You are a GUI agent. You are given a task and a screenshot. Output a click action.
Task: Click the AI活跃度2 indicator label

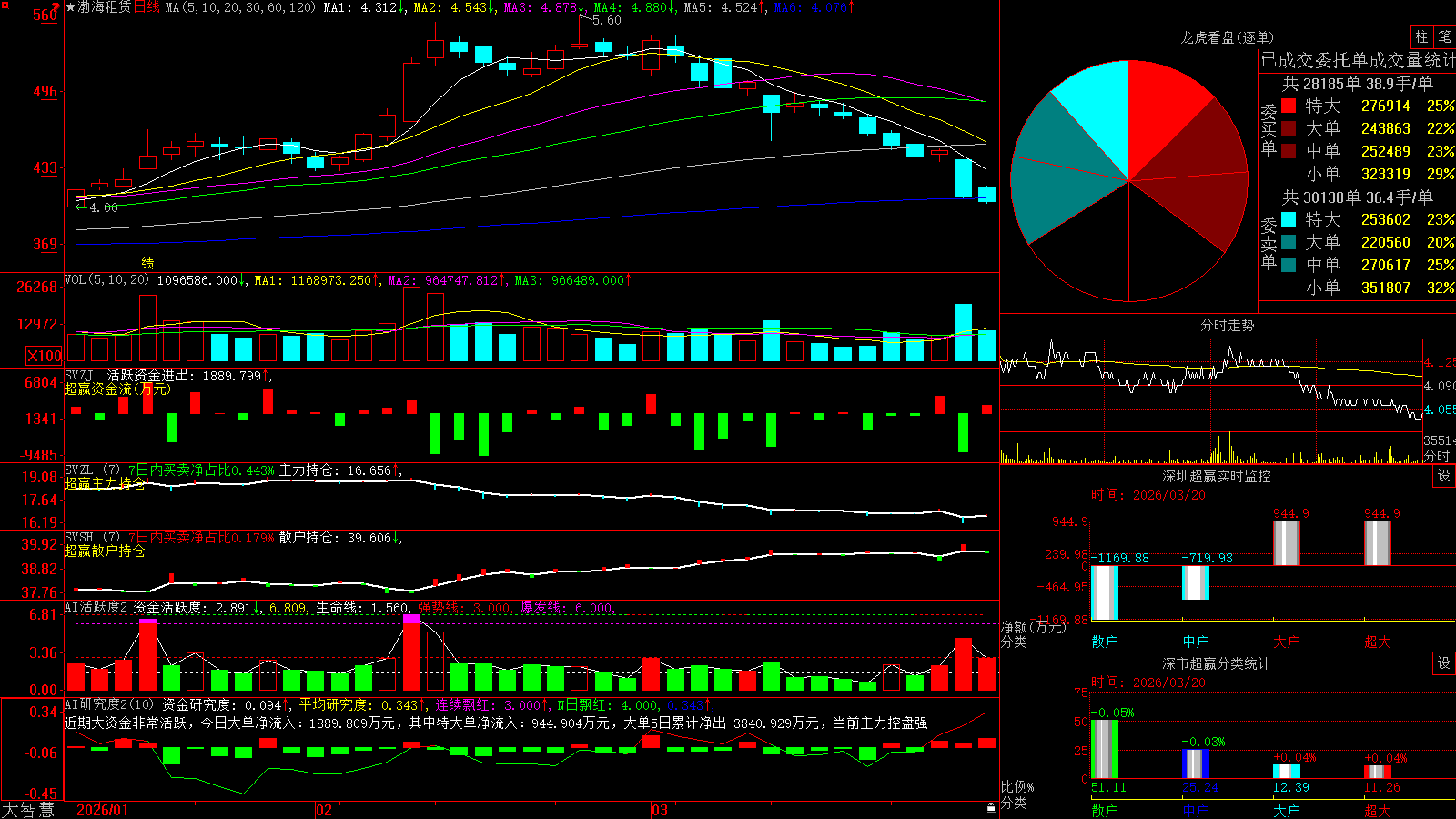(x=96, y=607)
